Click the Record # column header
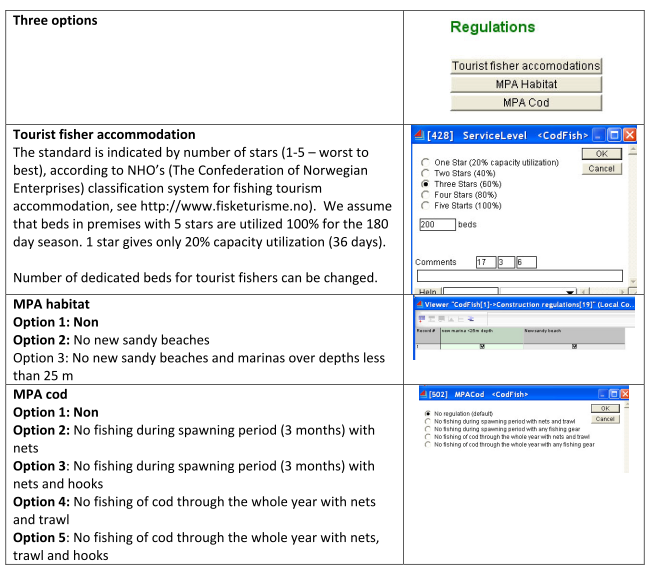This screenshot has height=567, width=657. tap(427, 335)
